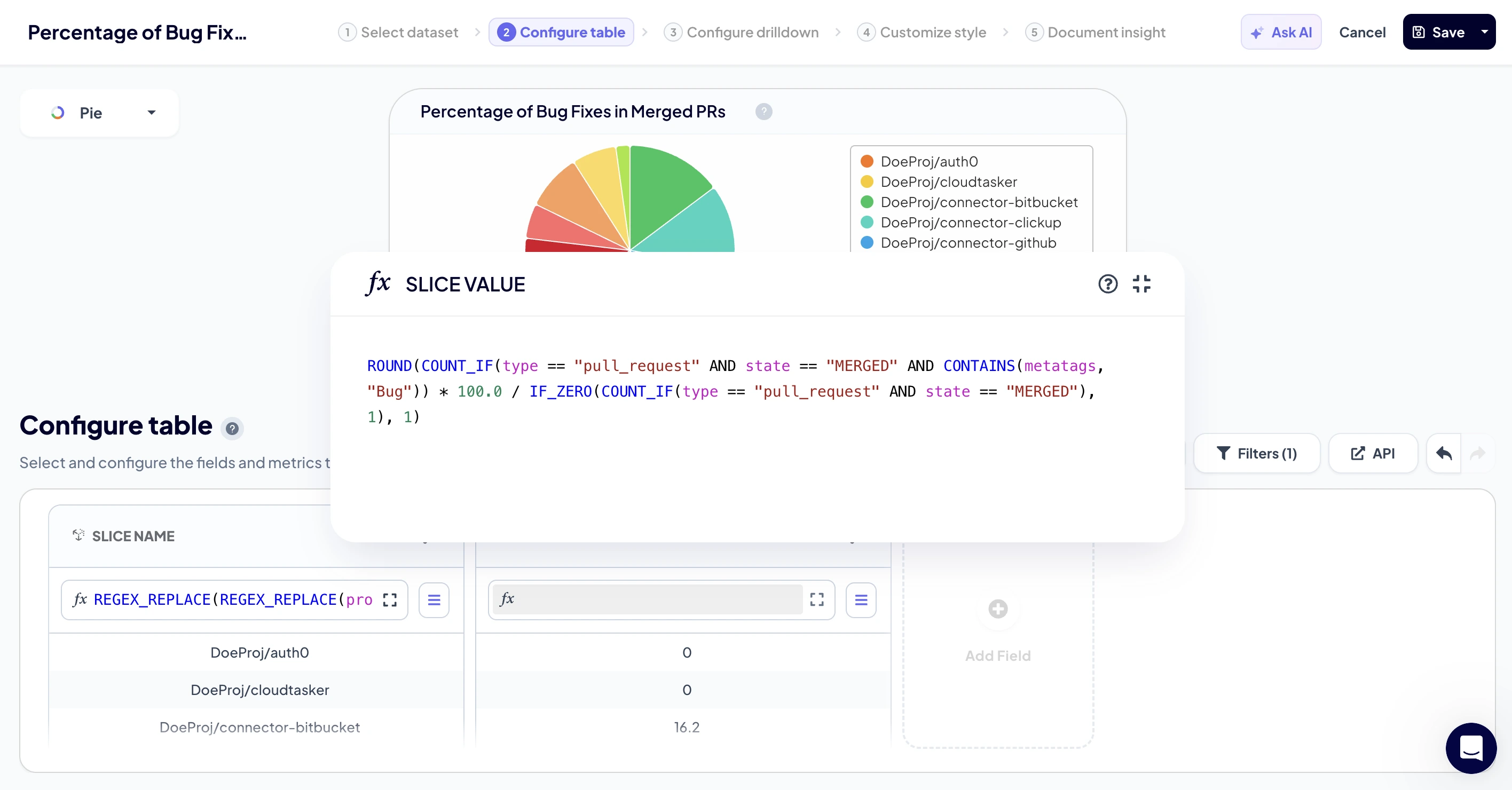Undo the last change
This screenshot has width=1512, height=790.
point(1443,453)
